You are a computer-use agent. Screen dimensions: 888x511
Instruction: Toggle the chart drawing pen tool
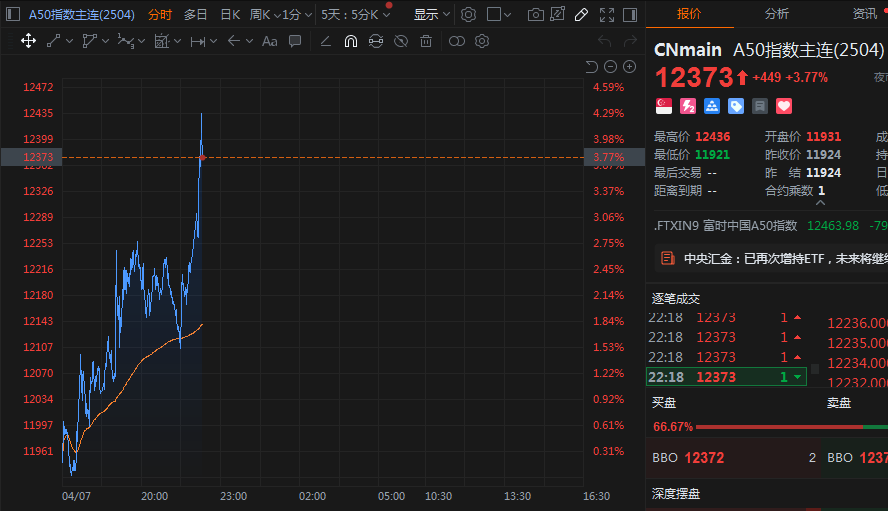[582, 15]
